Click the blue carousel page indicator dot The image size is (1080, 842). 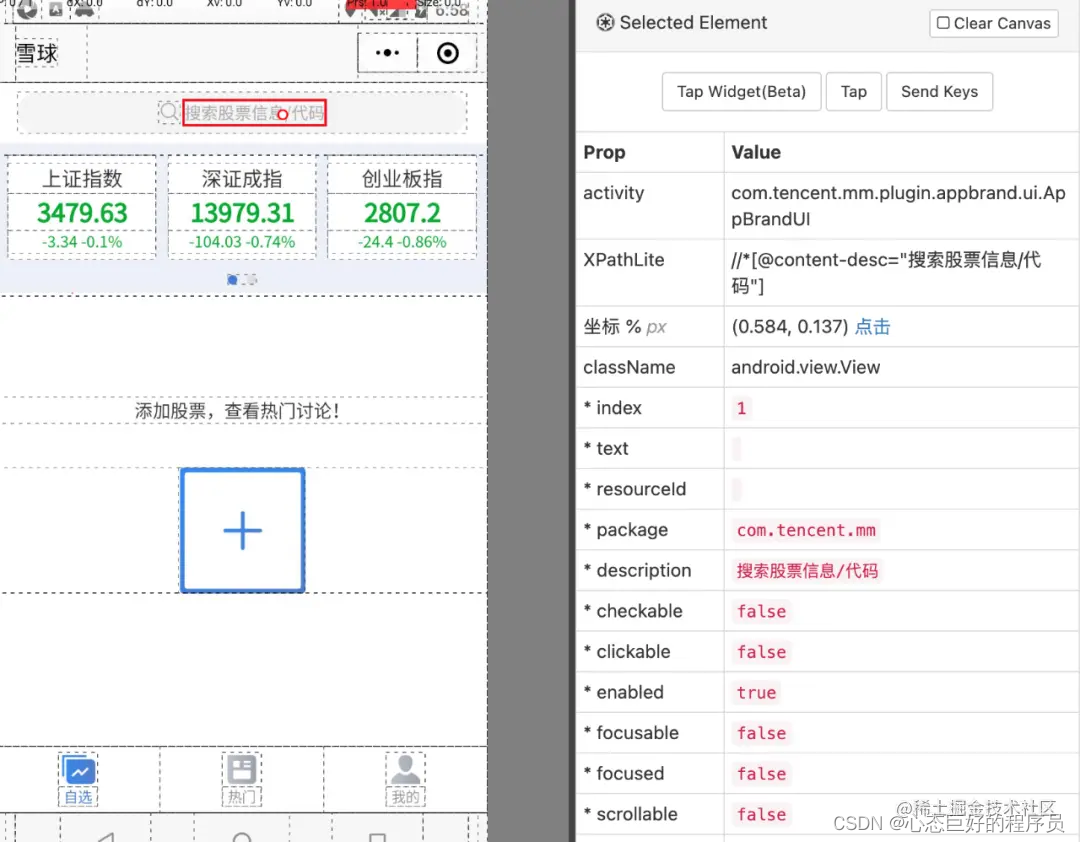232,279
